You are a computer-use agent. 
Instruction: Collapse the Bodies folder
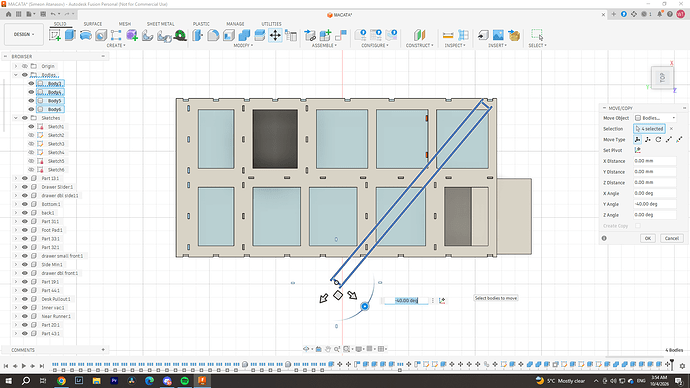coord(16,75)
